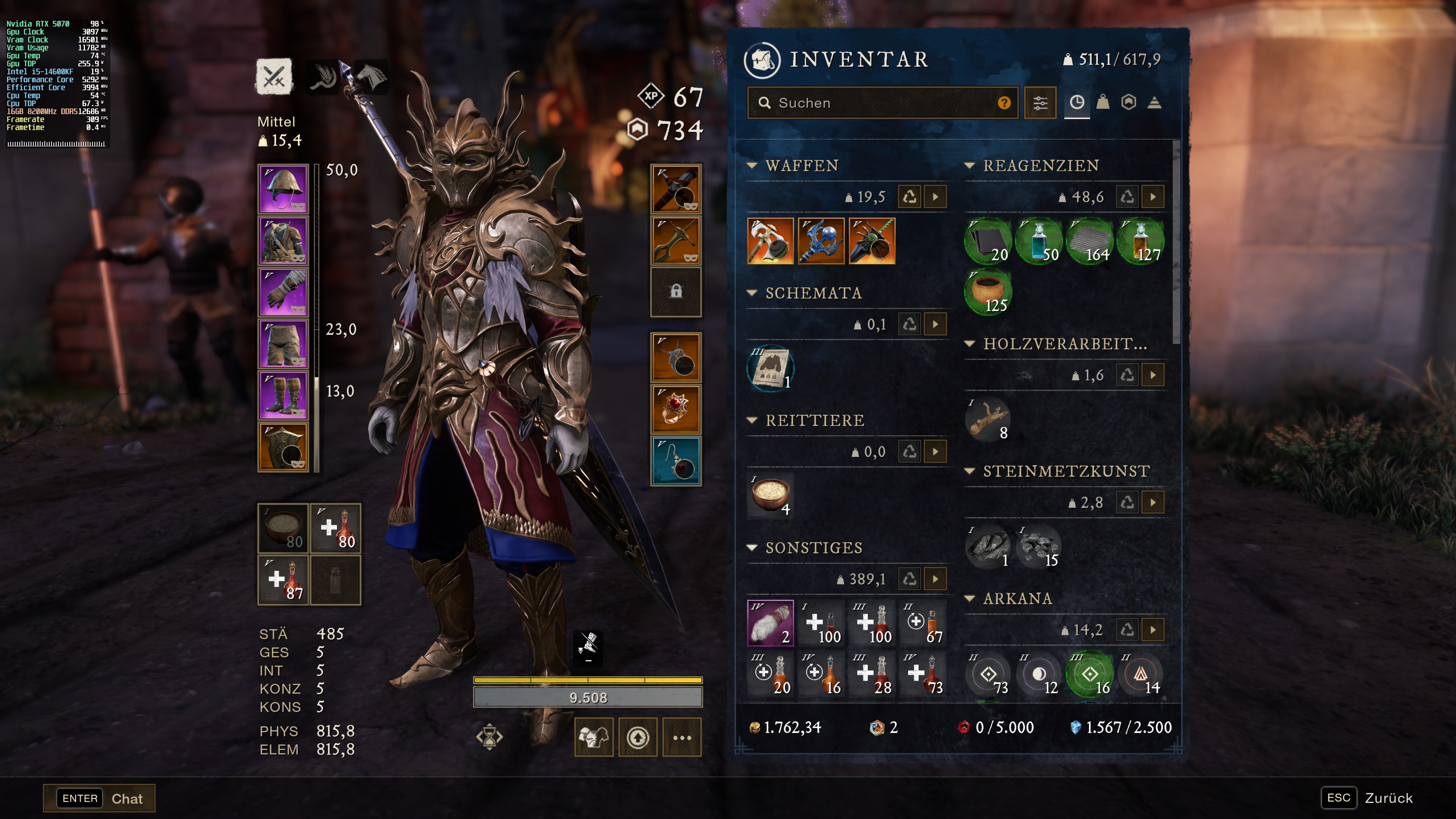Click the search help question mark

[x=1004, y=103]
